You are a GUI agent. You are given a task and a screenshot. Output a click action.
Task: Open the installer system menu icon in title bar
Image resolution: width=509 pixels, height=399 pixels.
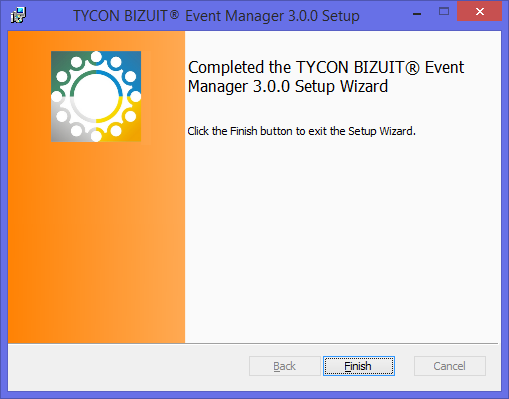tap(18, 15)
